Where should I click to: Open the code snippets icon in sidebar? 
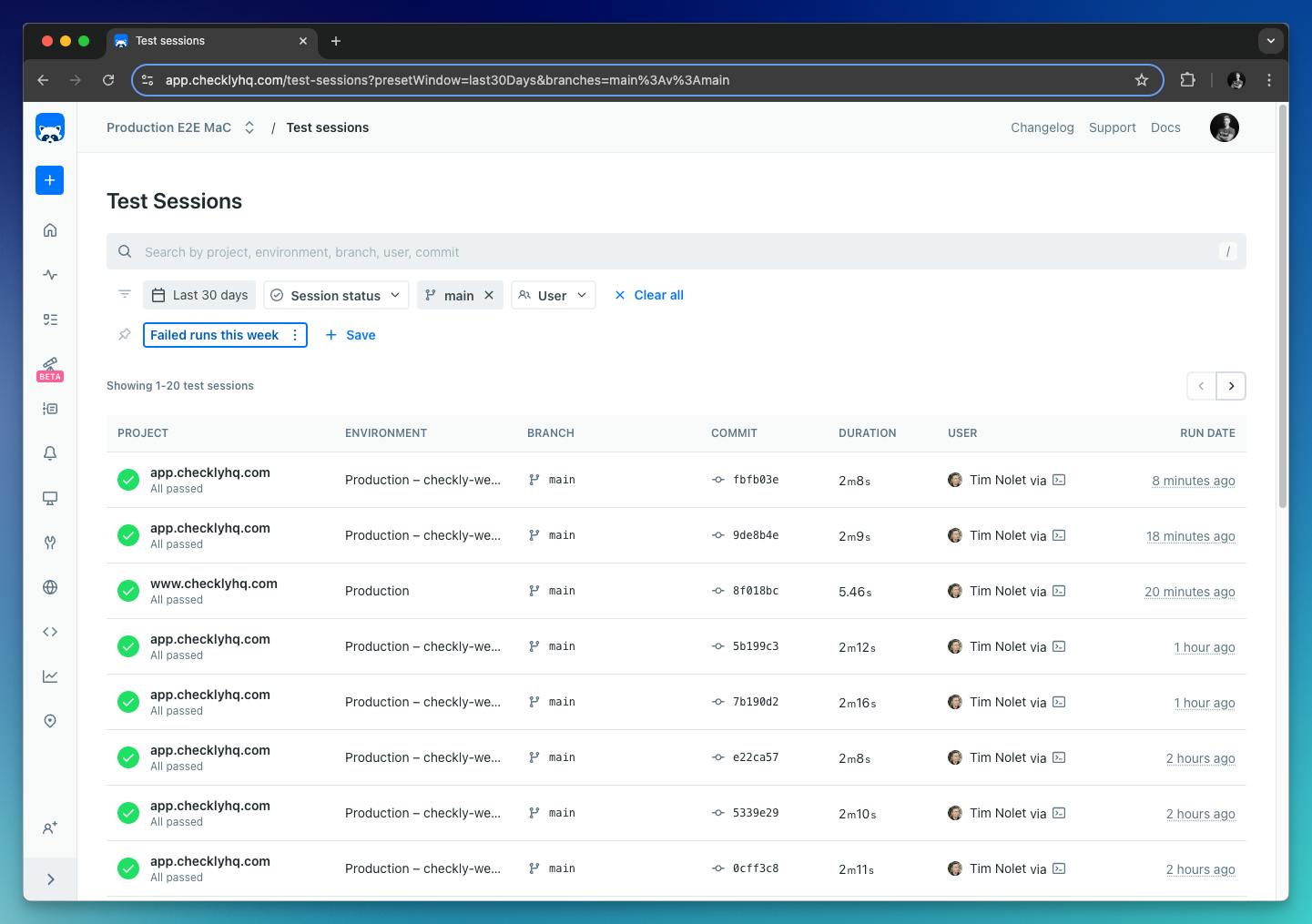(x=50, y=632)
